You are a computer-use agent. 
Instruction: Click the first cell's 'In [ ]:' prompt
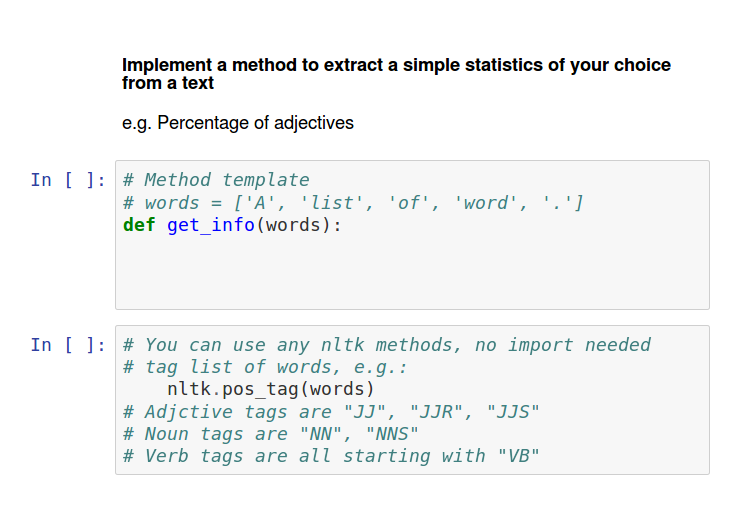[68, 180]
